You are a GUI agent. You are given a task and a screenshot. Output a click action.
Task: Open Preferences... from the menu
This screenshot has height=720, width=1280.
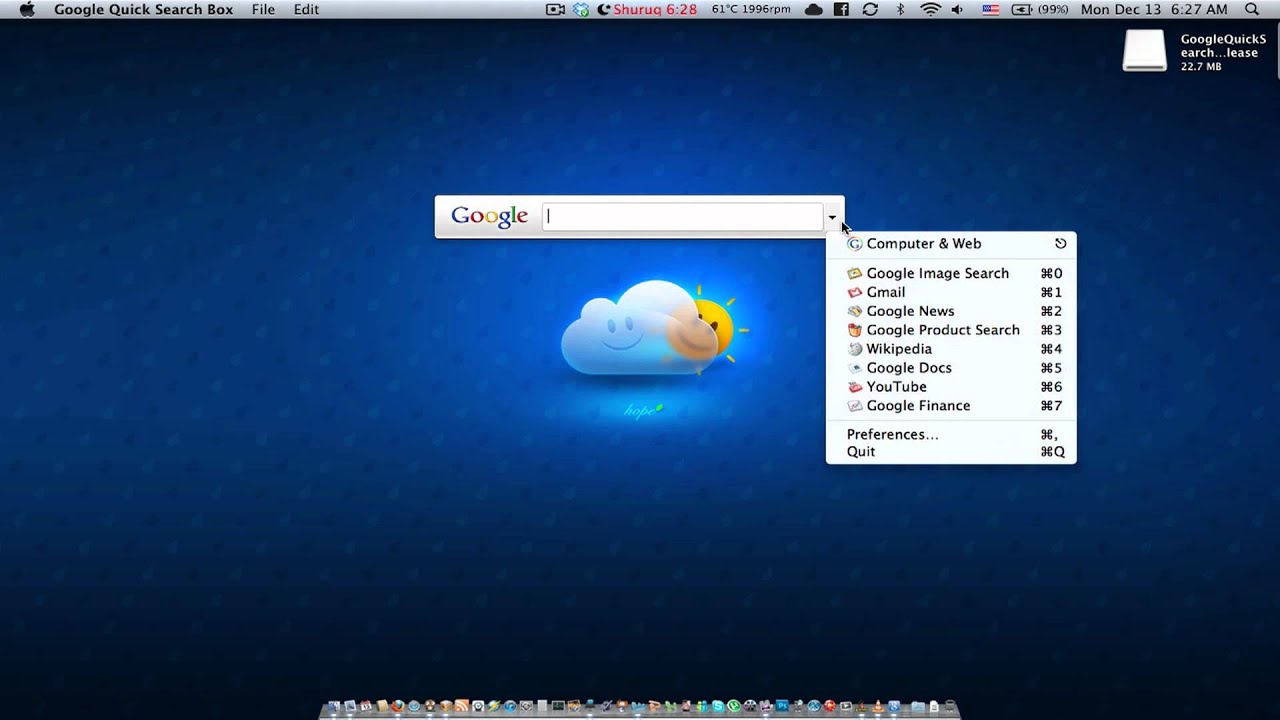tap(951, 434)
